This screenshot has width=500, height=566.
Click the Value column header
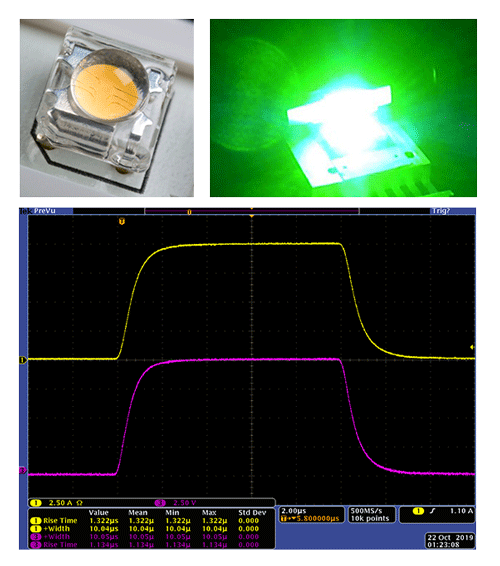(x=99, y=513)
